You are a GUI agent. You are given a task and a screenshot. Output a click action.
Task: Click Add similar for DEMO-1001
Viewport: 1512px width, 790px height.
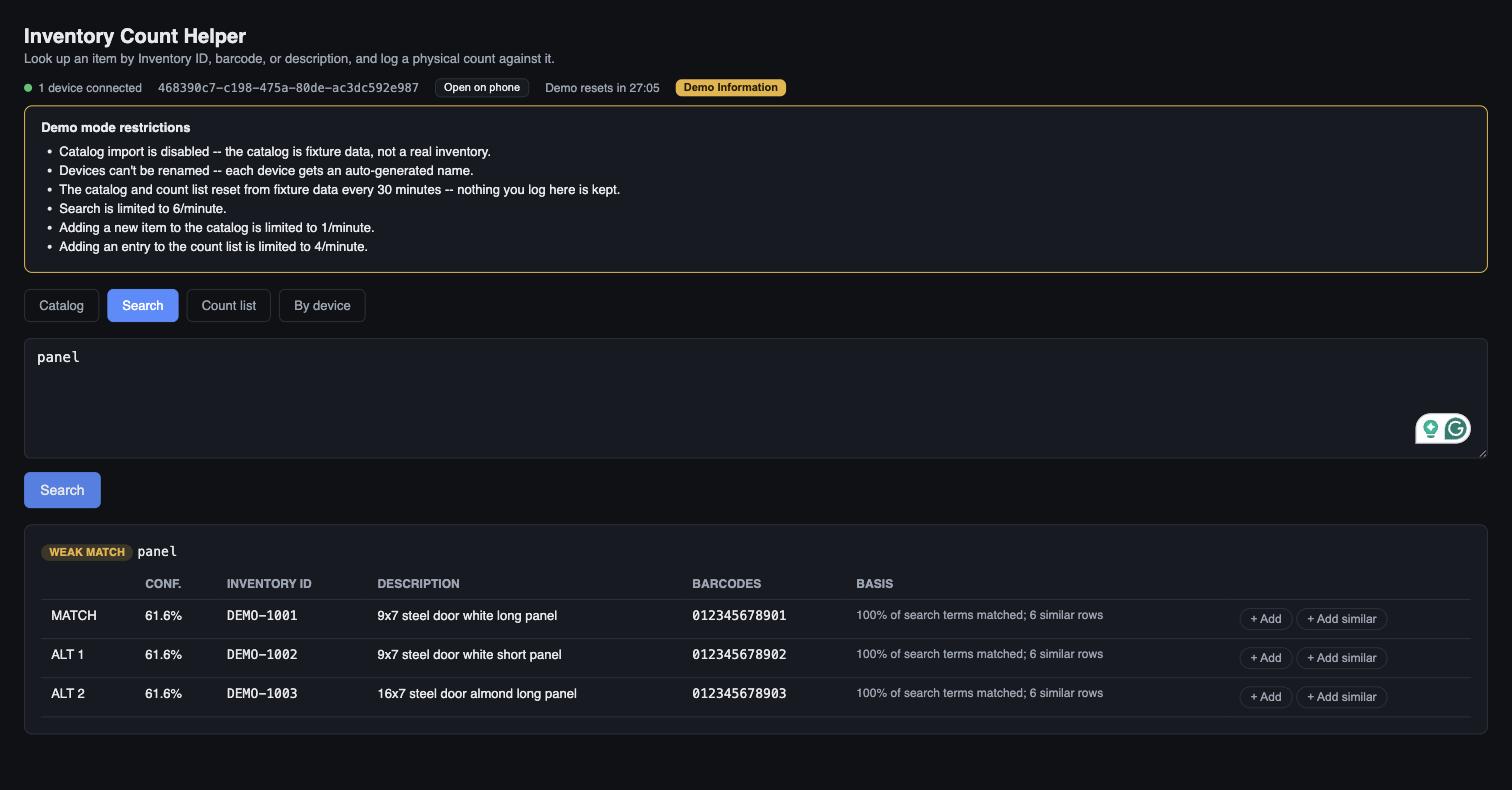click(x=1342, y=619)
